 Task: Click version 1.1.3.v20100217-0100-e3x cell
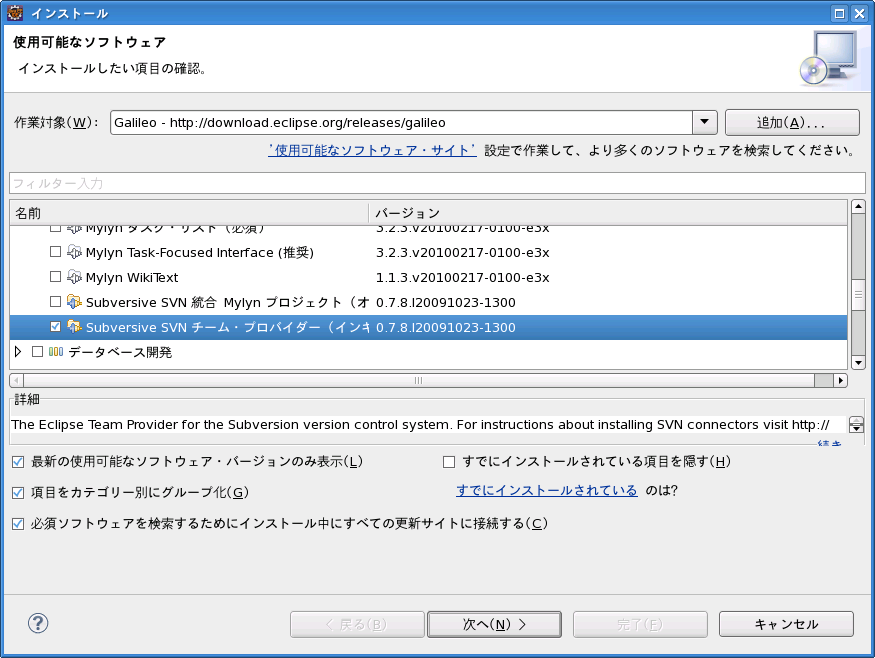[x=463, y=277]
